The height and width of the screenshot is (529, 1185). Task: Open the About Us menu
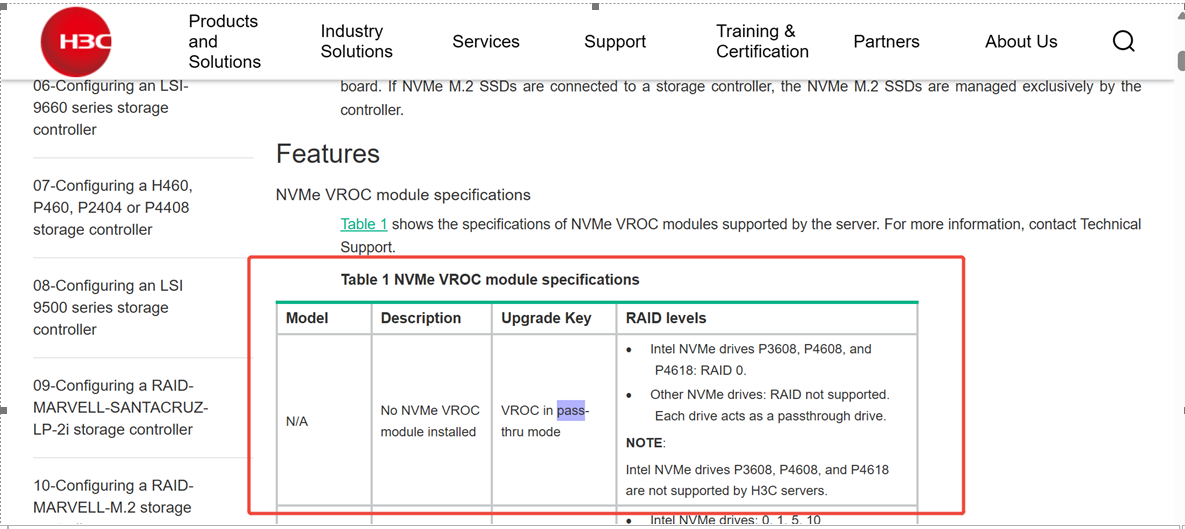click(1021, 42)
